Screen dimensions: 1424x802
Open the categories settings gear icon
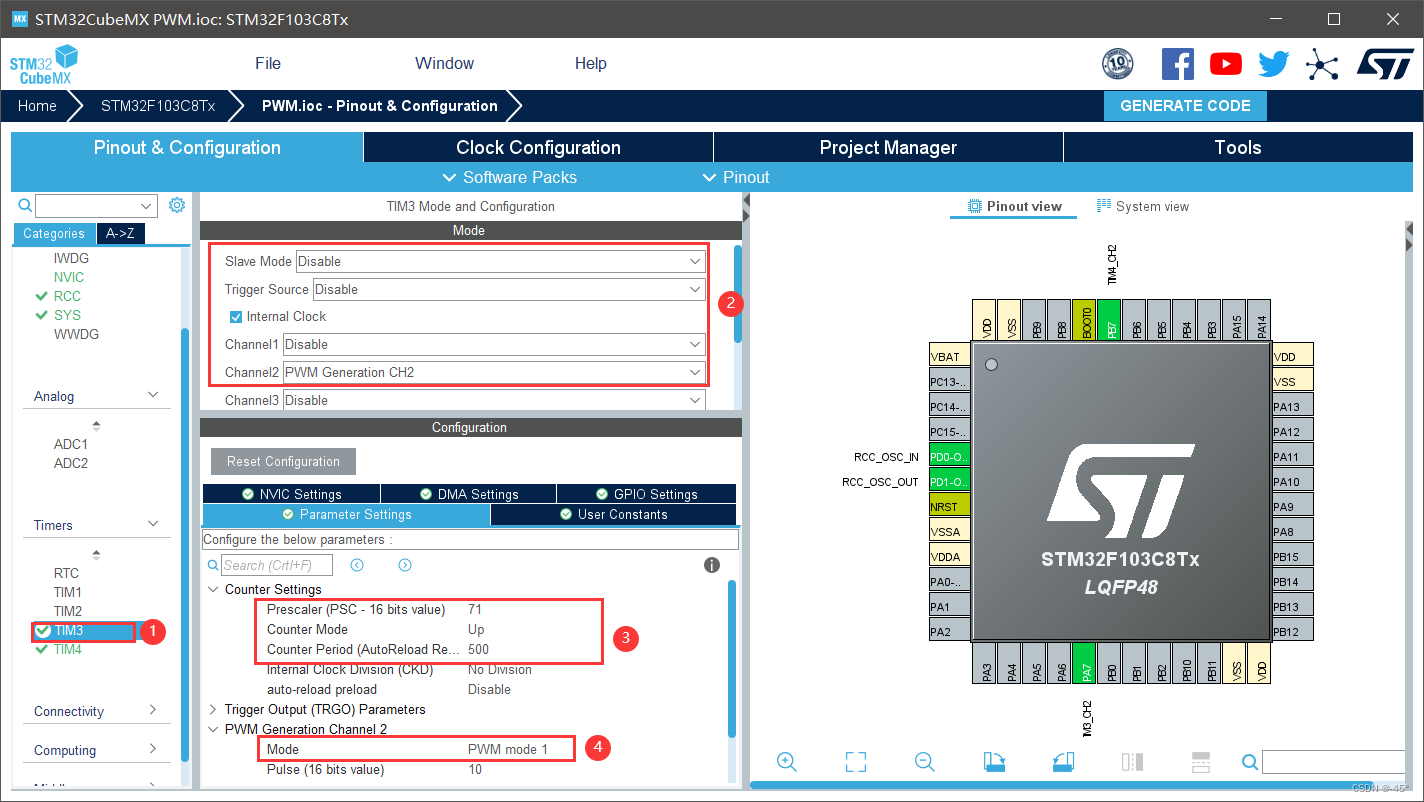pyautogui.click(x=177, y=205)
